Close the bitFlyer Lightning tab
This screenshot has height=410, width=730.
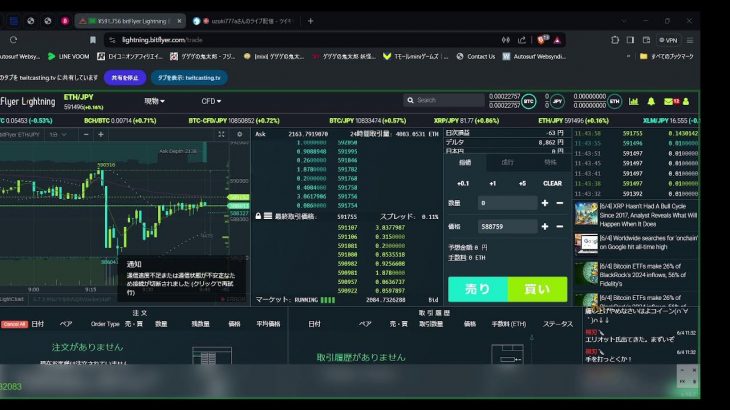[x=179, y=21]
